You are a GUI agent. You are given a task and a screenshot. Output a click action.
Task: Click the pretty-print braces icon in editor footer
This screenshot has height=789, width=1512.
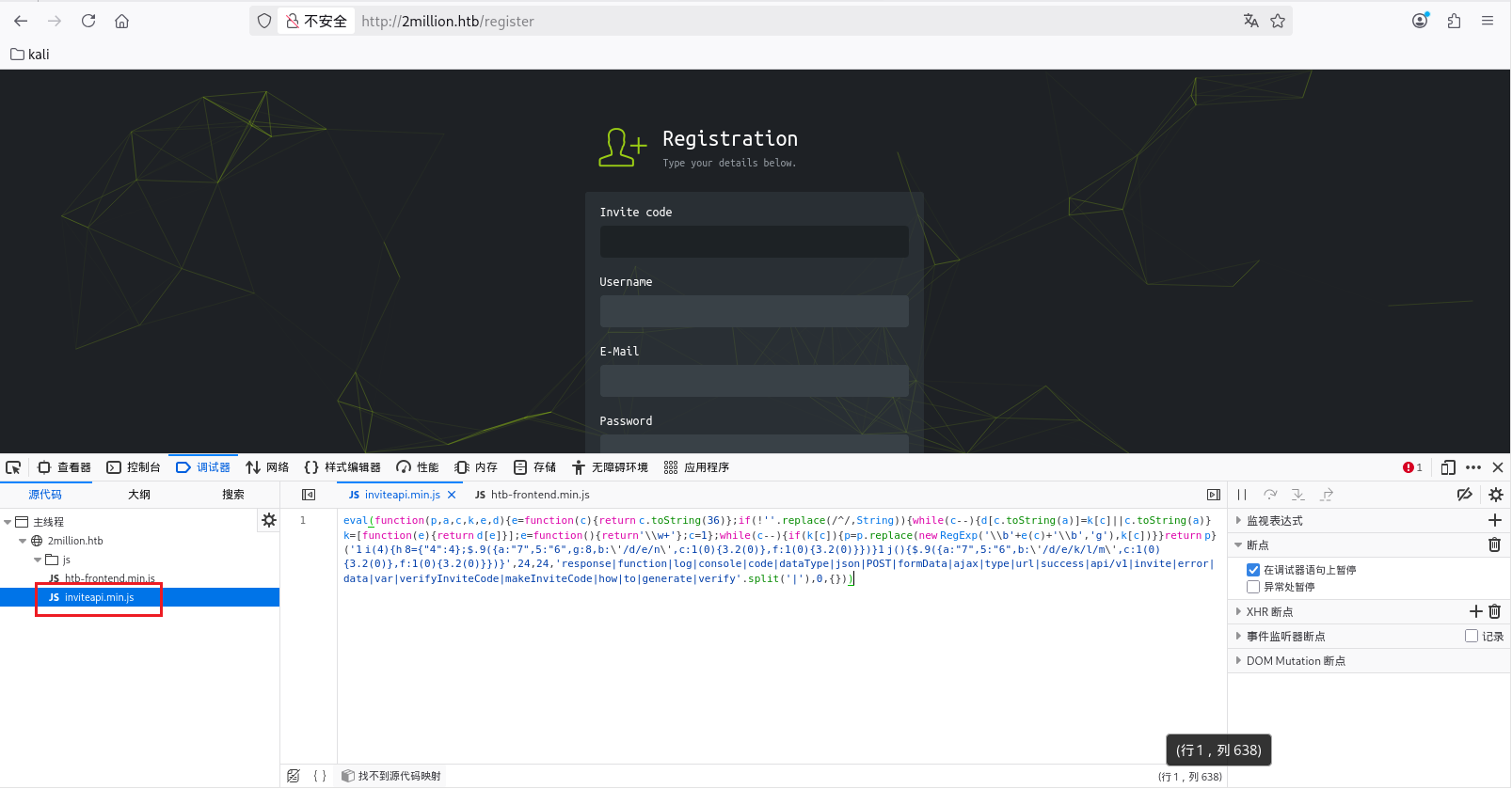(x=320, y=776)
